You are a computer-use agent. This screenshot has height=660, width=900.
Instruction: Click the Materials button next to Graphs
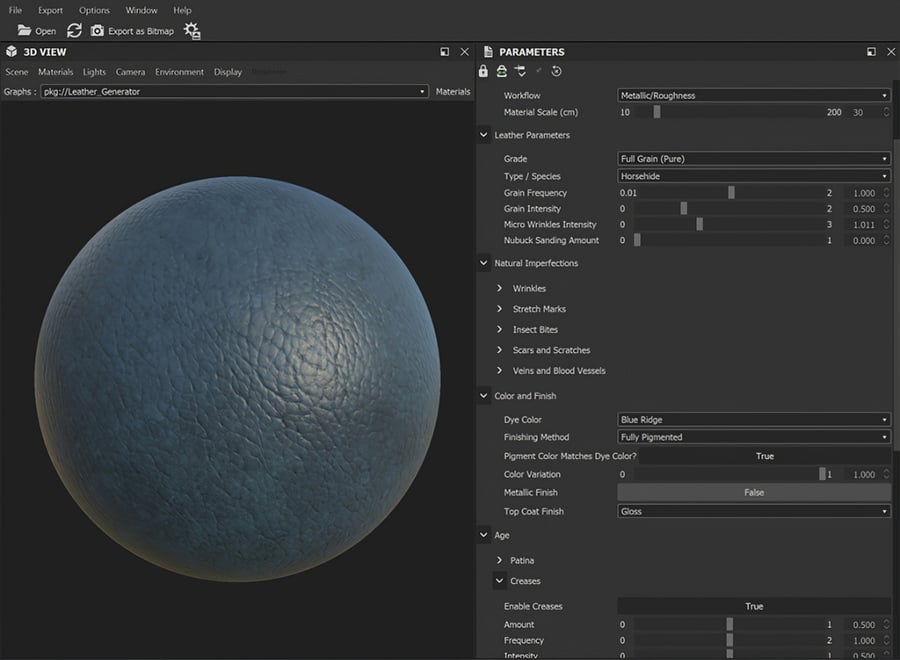453,91
